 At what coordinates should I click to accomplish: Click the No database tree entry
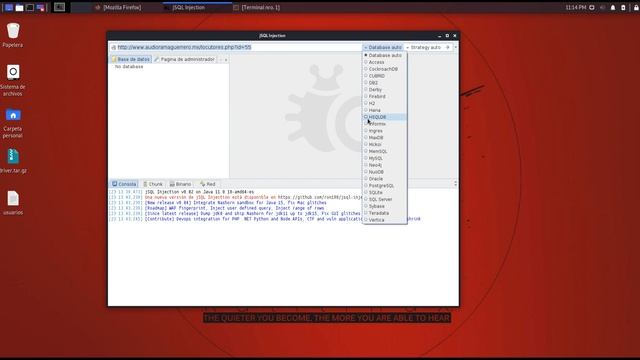point(129,67)
